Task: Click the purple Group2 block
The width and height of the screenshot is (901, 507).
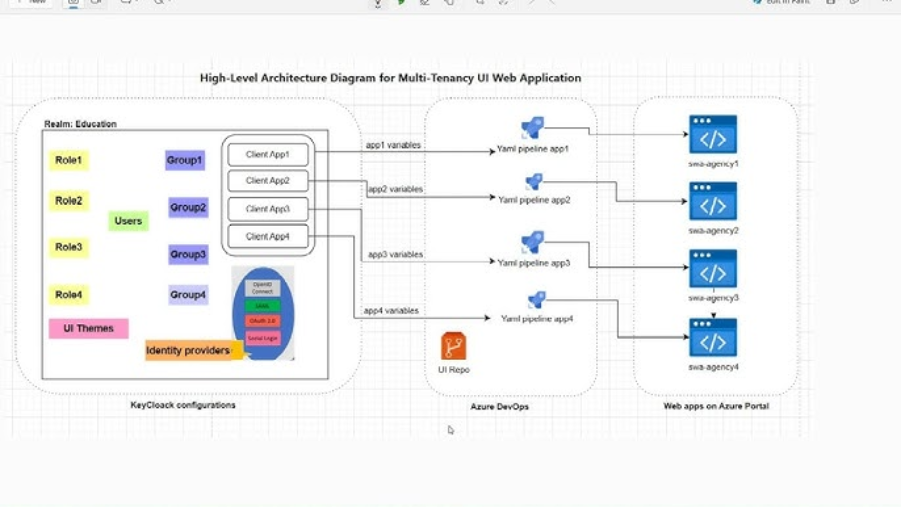Action: 188,208
